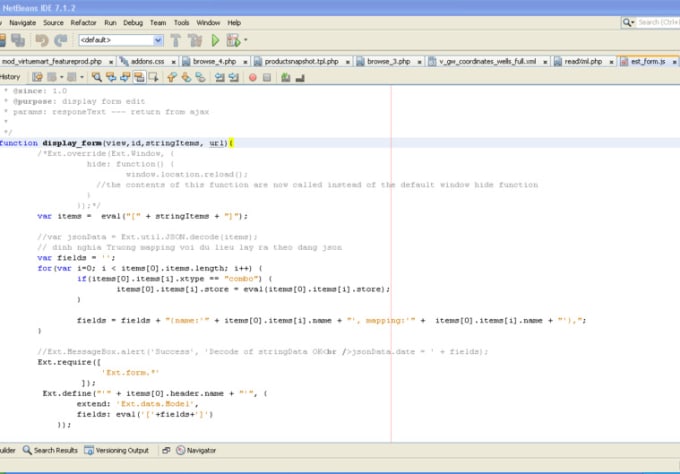Switch to addons.css tab
The width and height of the screenshot is (680, 474).
coord(147,62)
